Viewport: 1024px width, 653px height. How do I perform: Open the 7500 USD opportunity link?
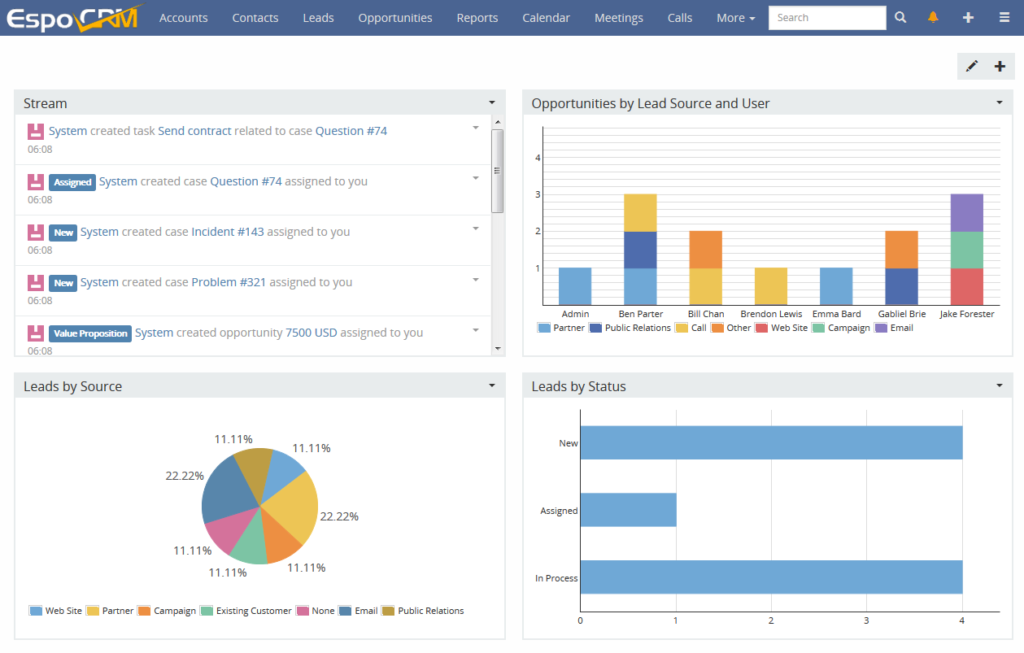pyautogui.click(x=312, y=332)
